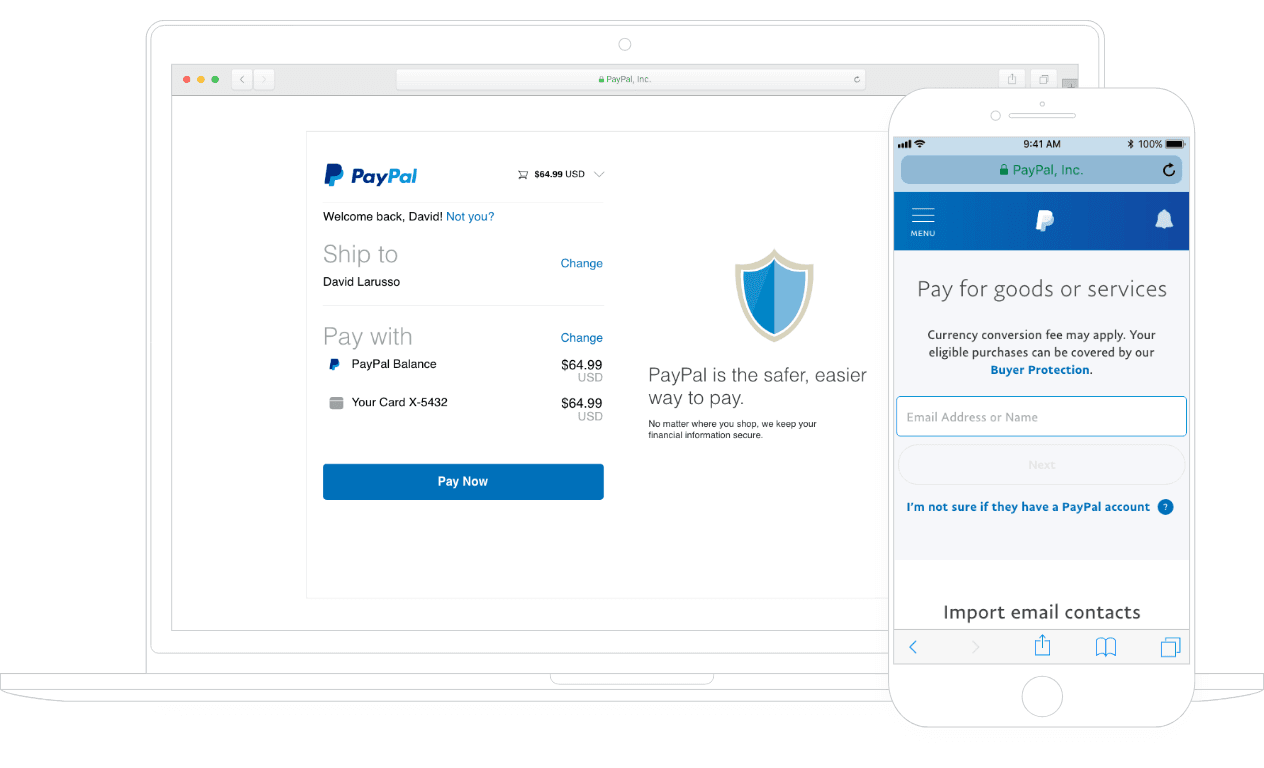
Task: Tap the notifications bell icon
Action: [1164, 220]
